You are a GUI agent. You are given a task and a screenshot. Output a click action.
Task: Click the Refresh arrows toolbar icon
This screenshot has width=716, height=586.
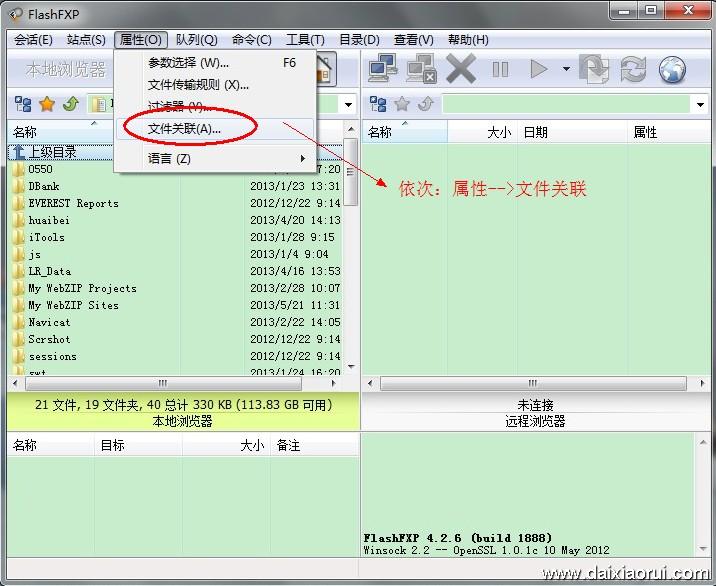point(633,69)
